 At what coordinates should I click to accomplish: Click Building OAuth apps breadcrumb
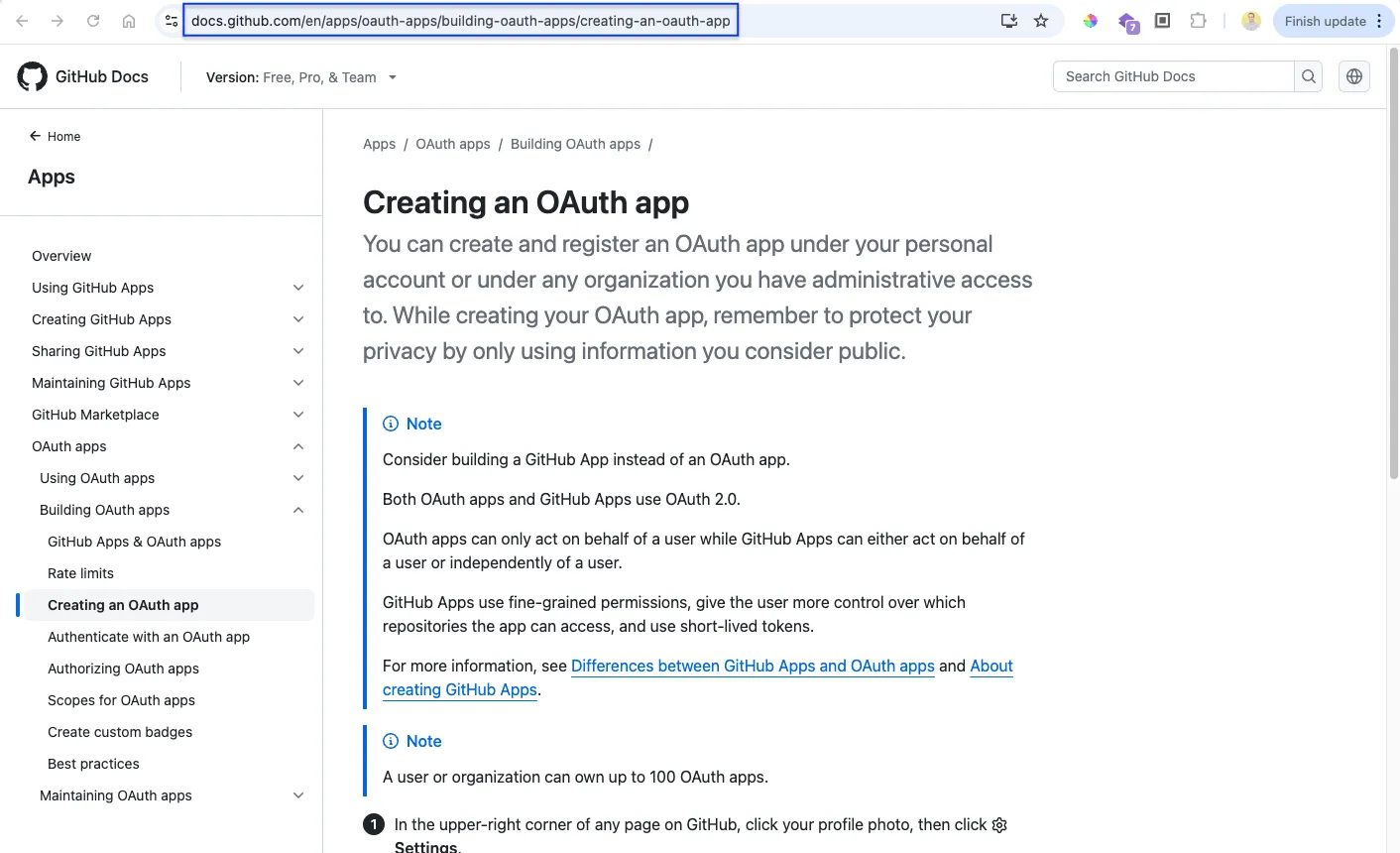click(x=575, y=144)
